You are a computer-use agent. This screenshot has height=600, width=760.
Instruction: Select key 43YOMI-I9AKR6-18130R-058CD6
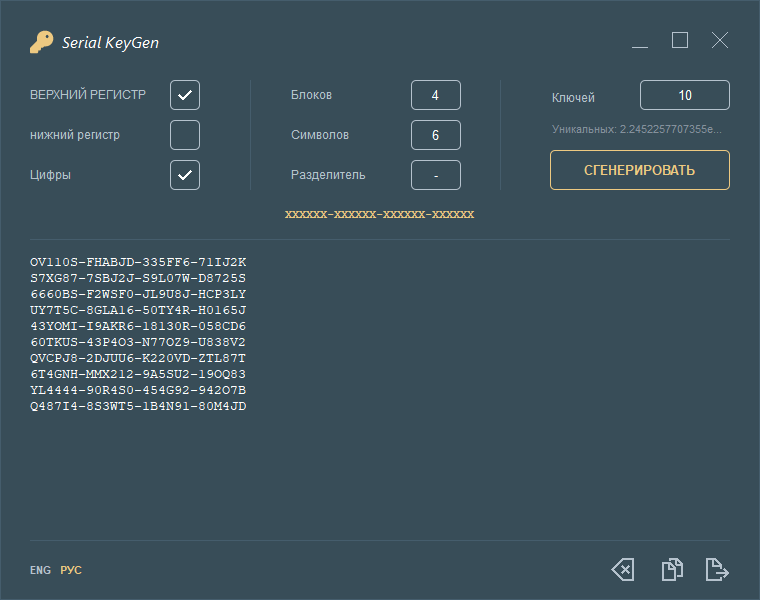138,326
